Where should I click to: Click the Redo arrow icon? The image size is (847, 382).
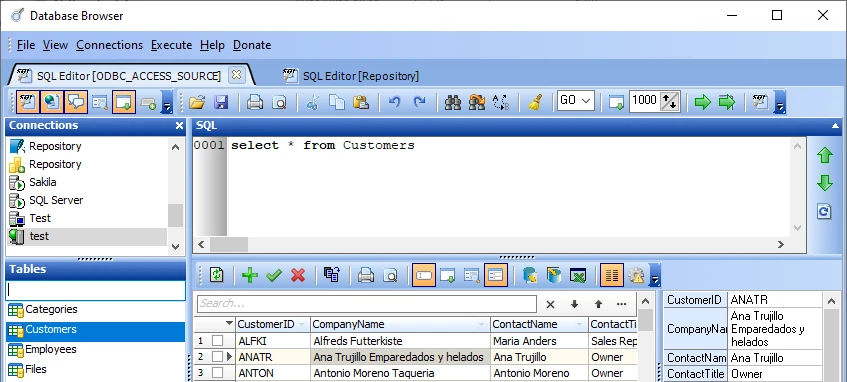419,102
